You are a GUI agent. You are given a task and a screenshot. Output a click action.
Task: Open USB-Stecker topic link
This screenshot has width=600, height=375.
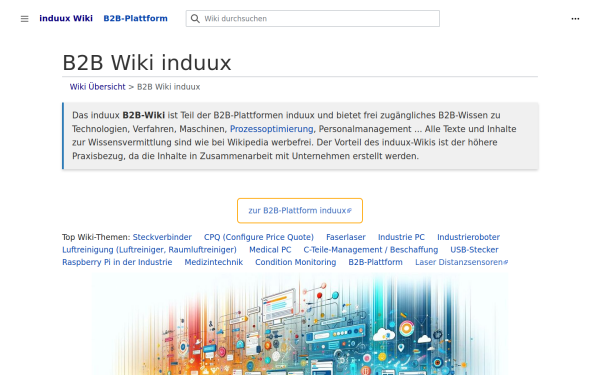pos(474,250)
